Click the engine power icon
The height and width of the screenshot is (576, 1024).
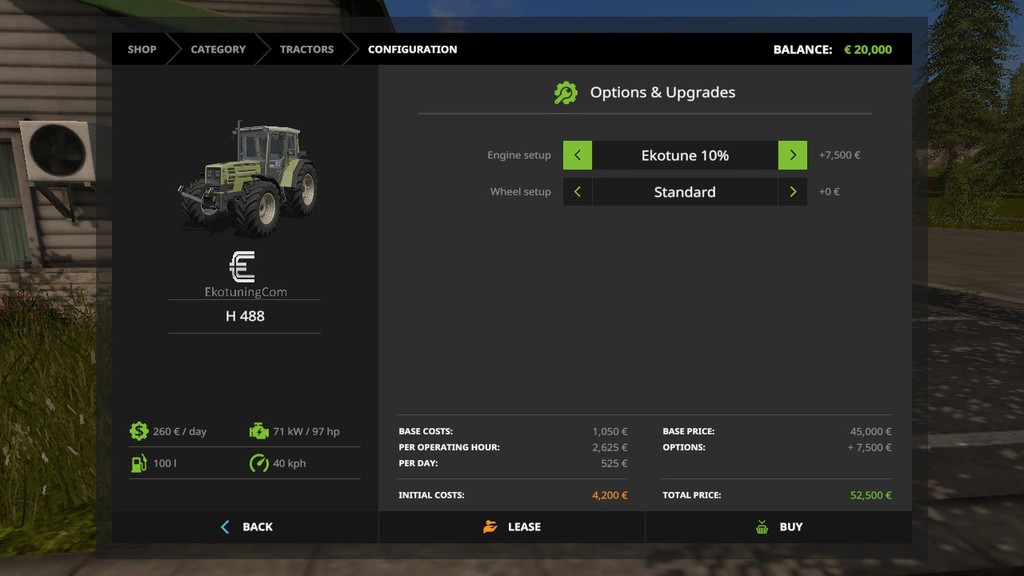click(259, 431)
